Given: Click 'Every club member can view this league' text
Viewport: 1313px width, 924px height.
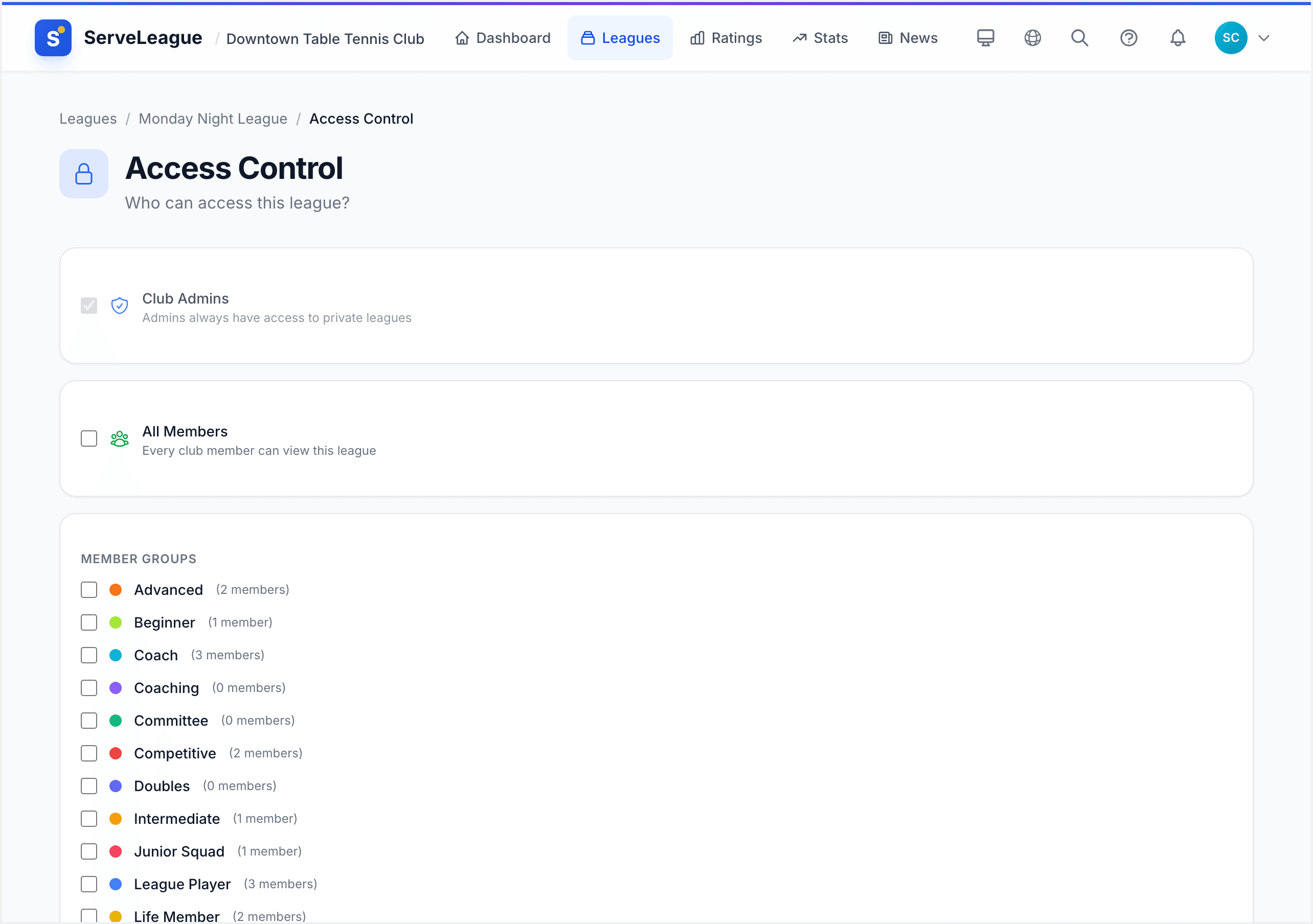Looking at the screenshot, I should tap(259, 451).
